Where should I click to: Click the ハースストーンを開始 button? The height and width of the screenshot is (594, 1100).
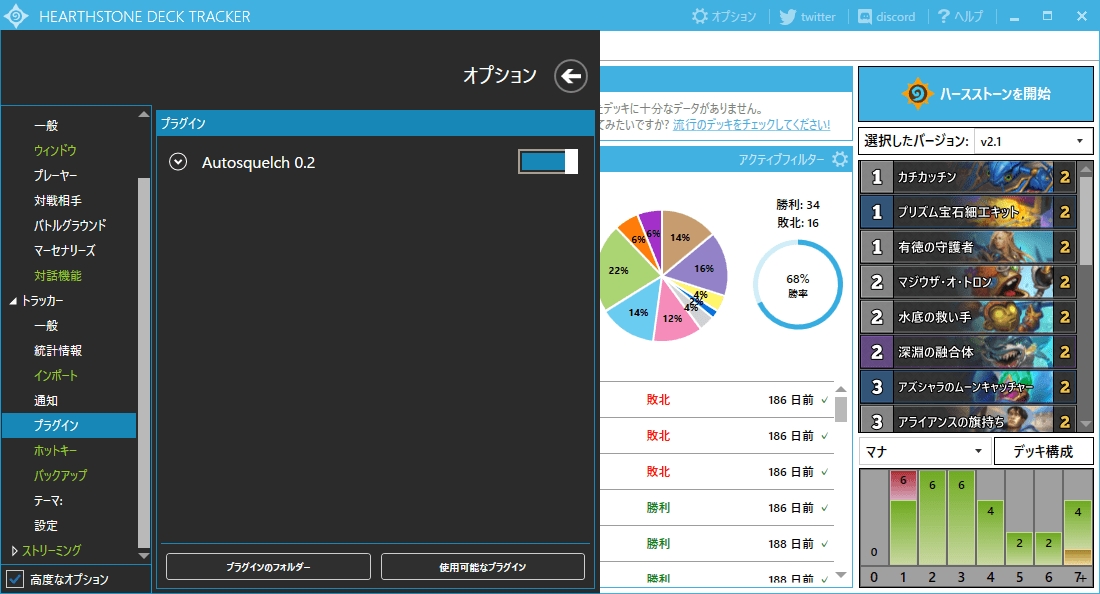976,94
